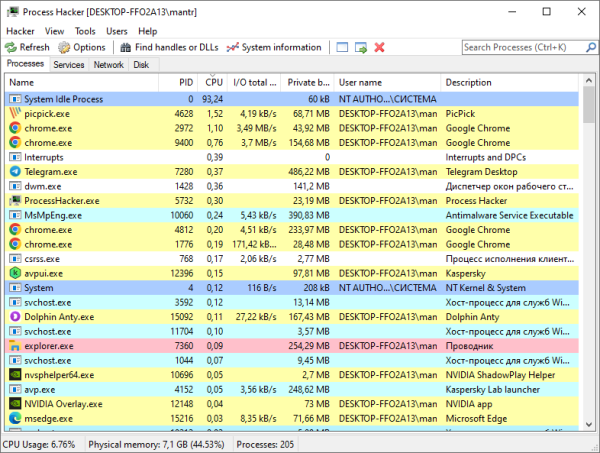Screen dimensions: 600x453
Task: Open Find handles or DLLs
Action: 168,47
